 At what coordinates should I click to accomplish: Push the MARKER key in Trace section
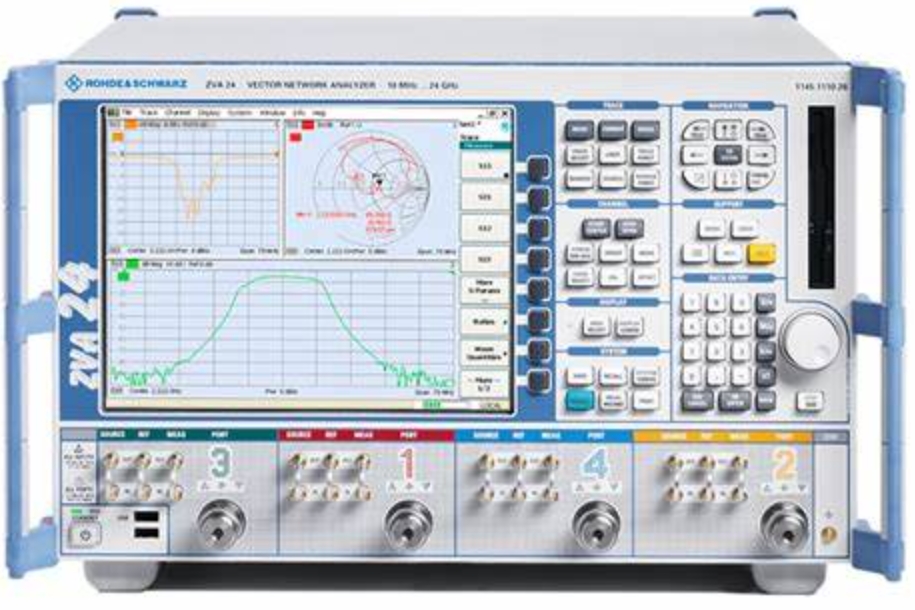pos(579,179)
